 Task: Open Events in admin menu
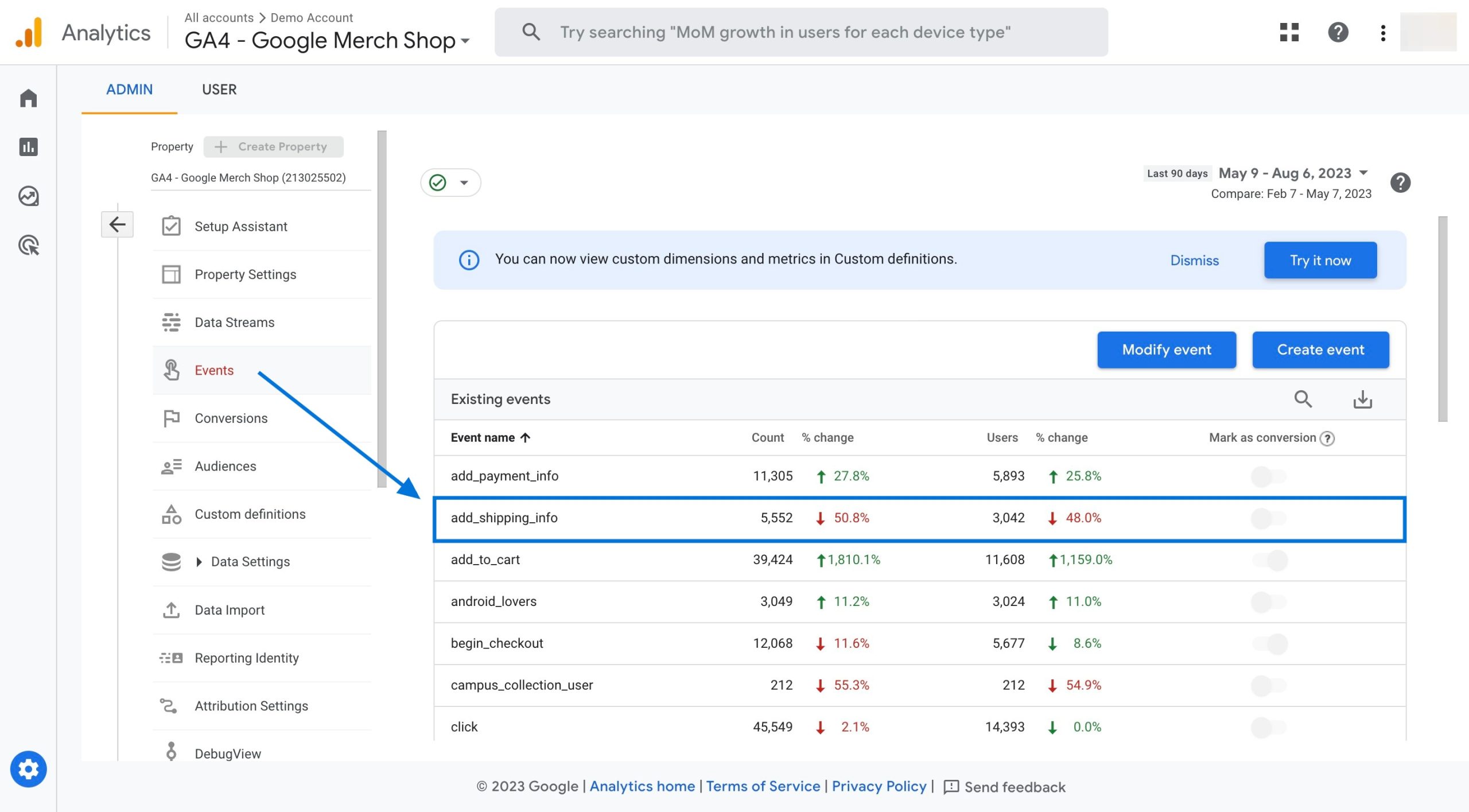pos(262,370)
